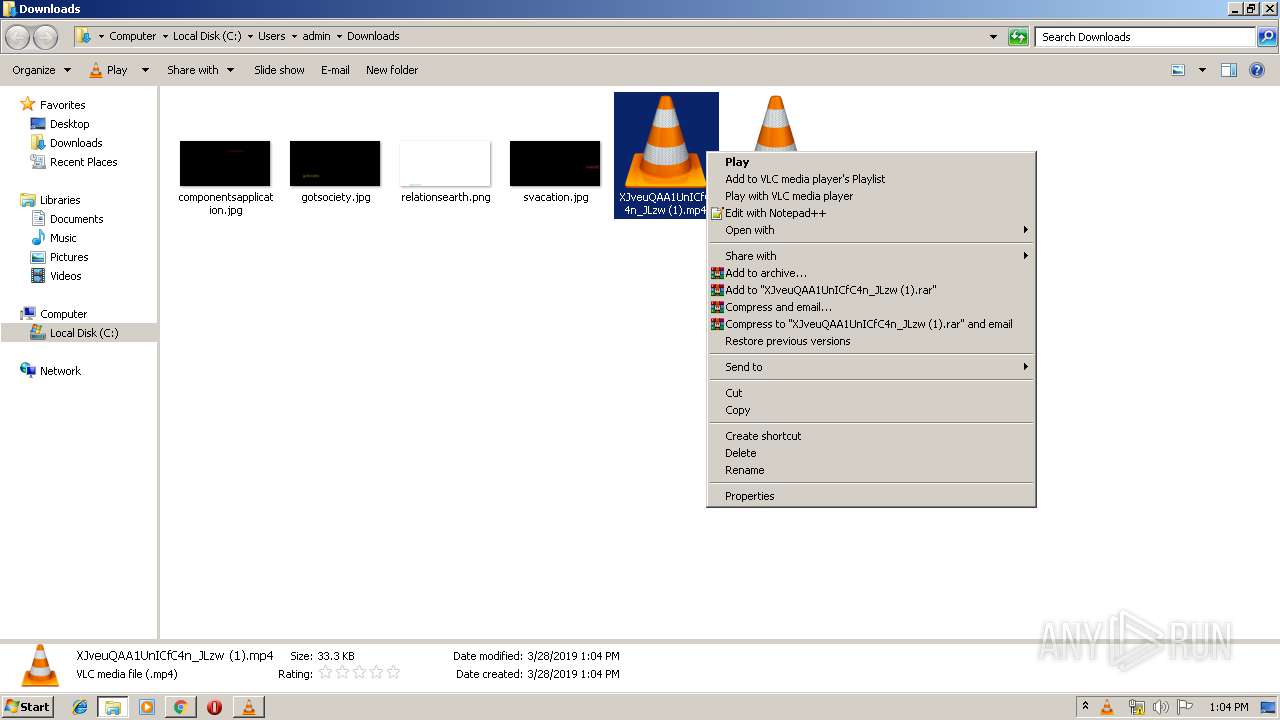Click Play in the context menu
Image resolution: width=1280 pixels, height=720 pixels.
pyautogui.click(x=737, y=162)
